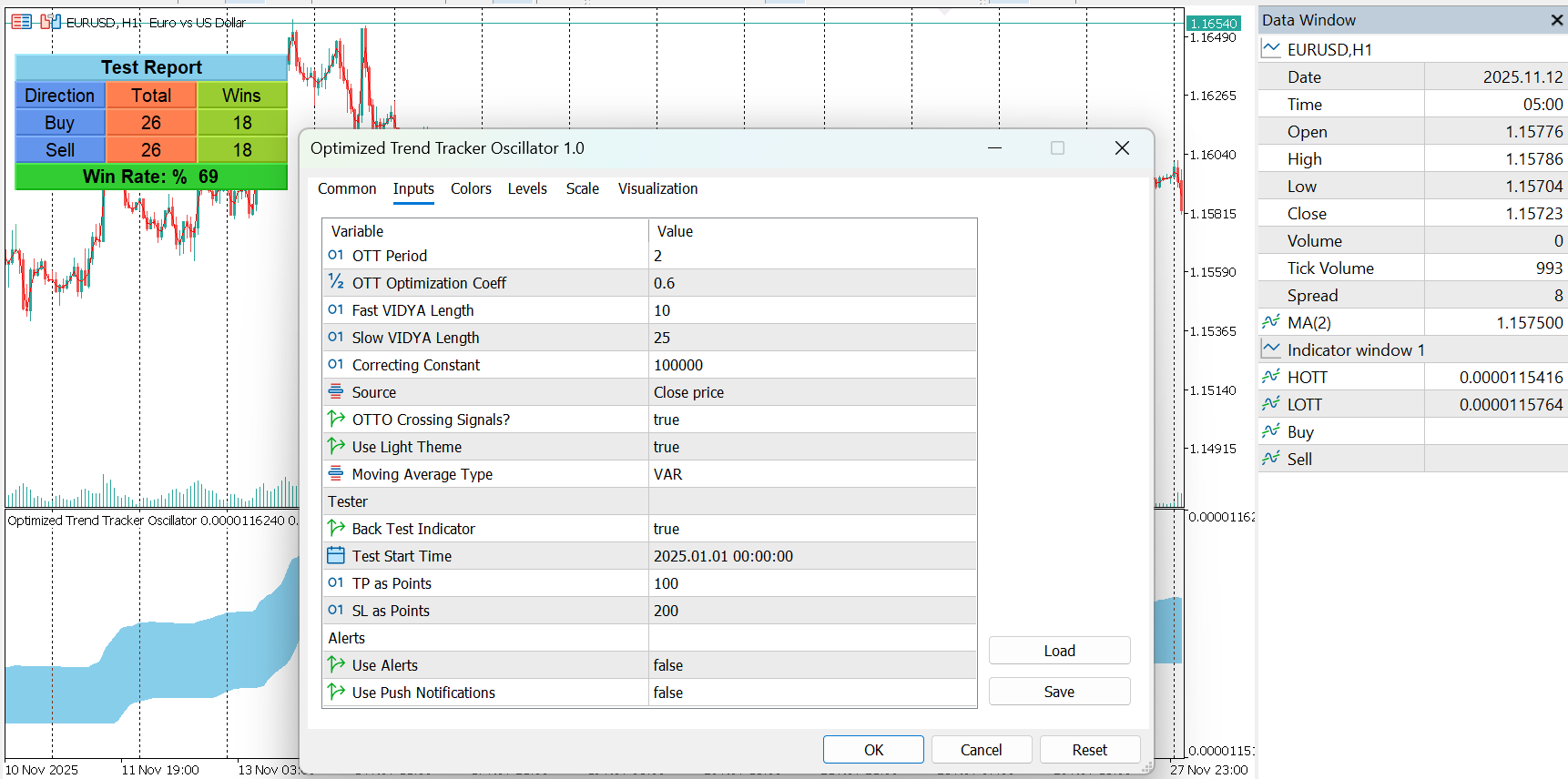1568x779 pixels.
Task: Click the Source enum icon
Action: (336, 391)
